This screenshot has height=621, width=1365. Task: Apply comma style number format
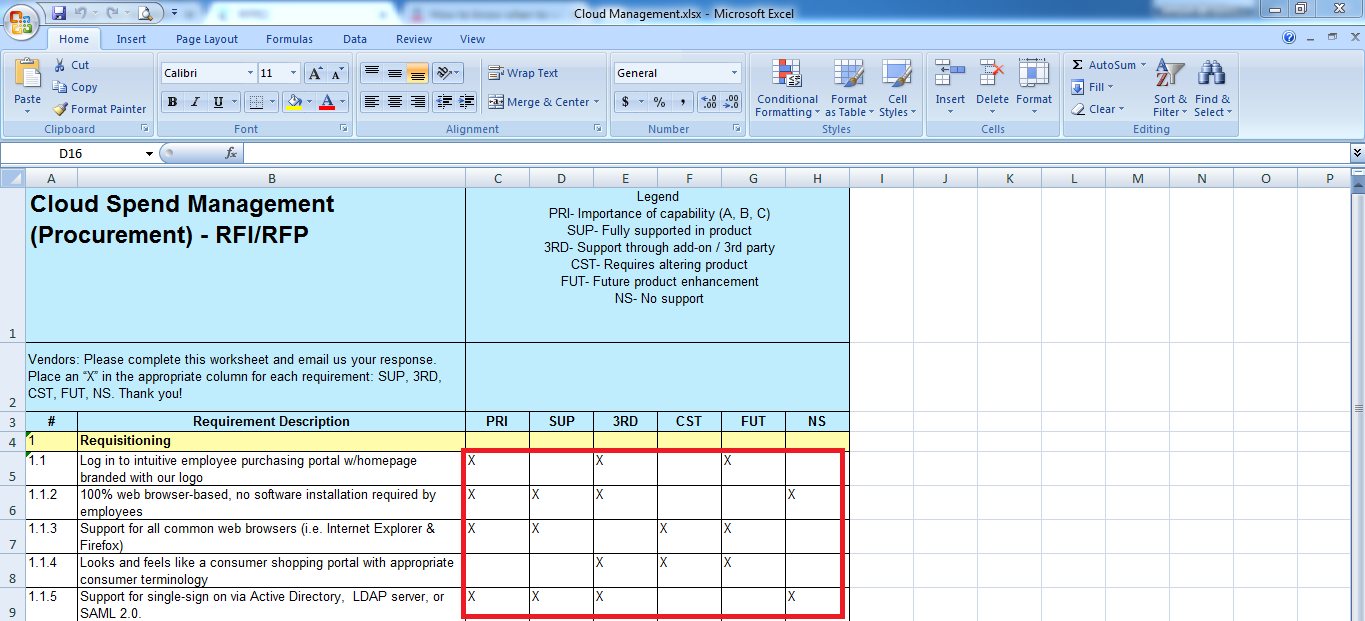682,102
